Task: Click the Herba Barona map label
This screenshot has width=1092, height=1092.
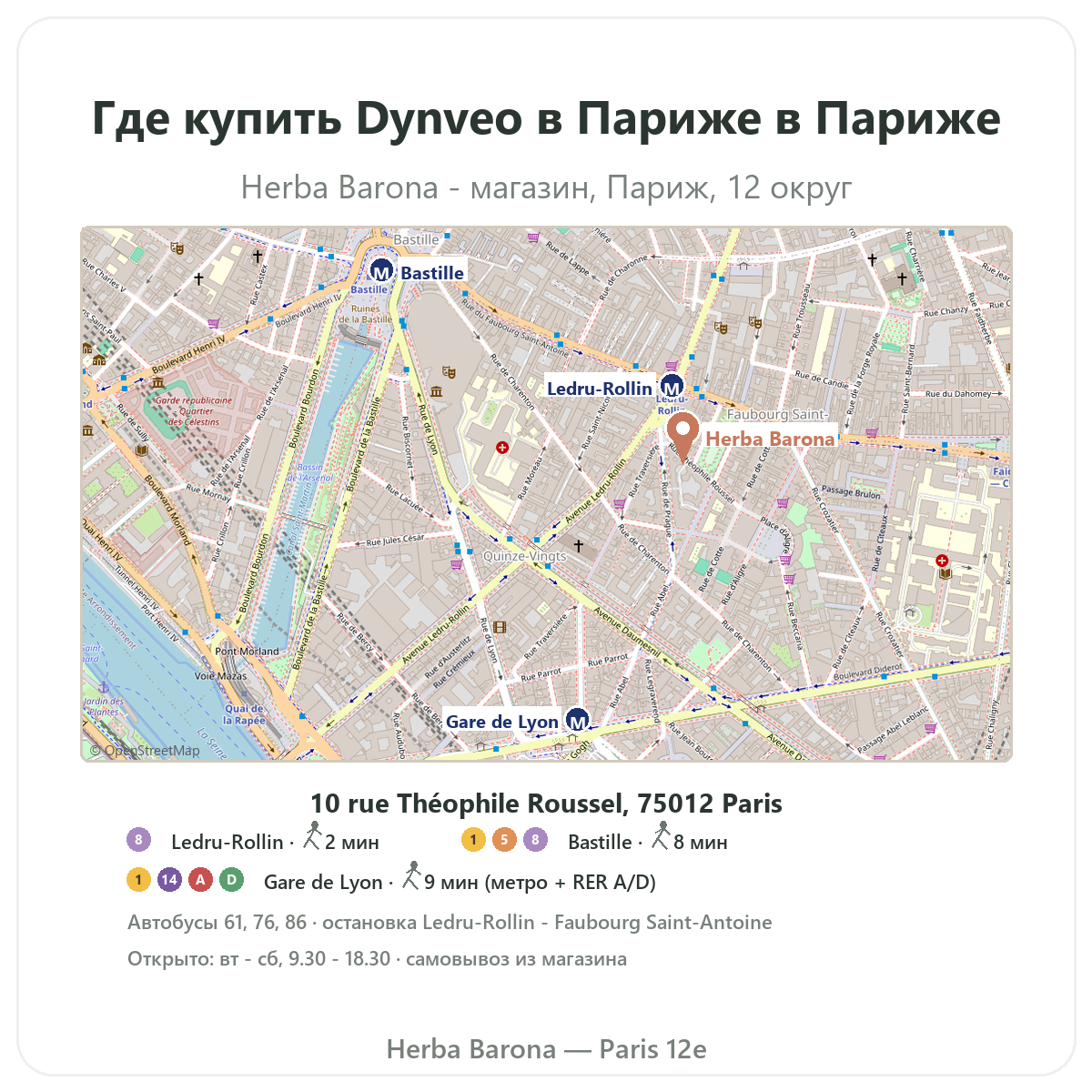Action: click(770, 439)
